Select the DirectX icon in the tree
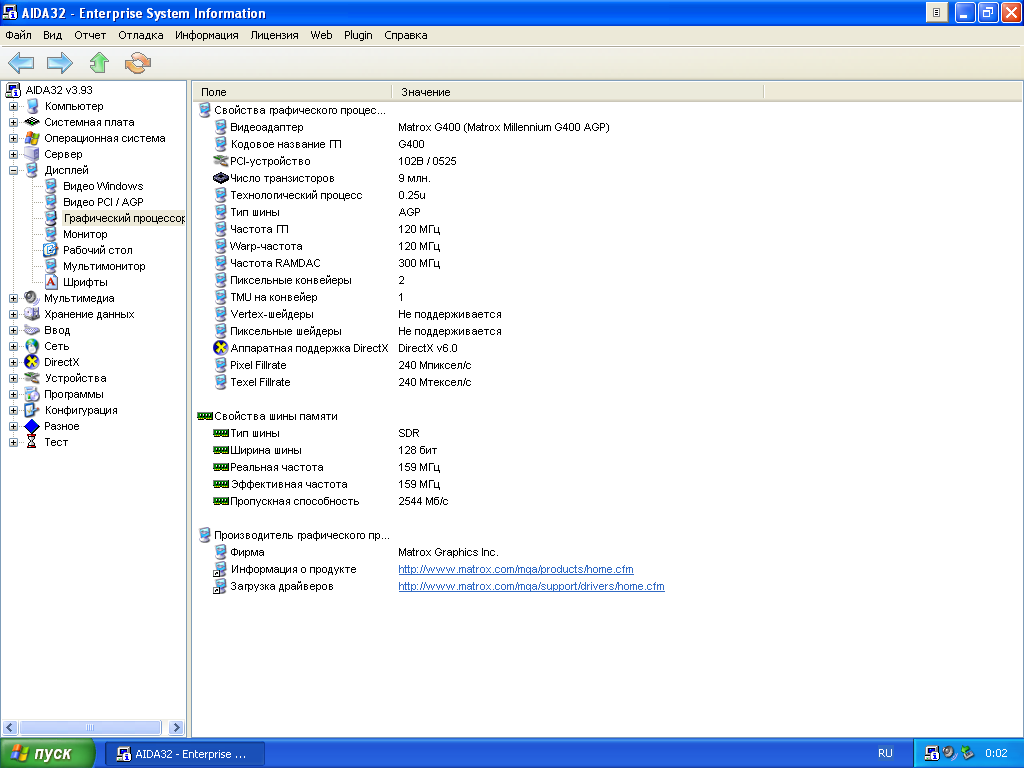 click(x=32, y=362)
